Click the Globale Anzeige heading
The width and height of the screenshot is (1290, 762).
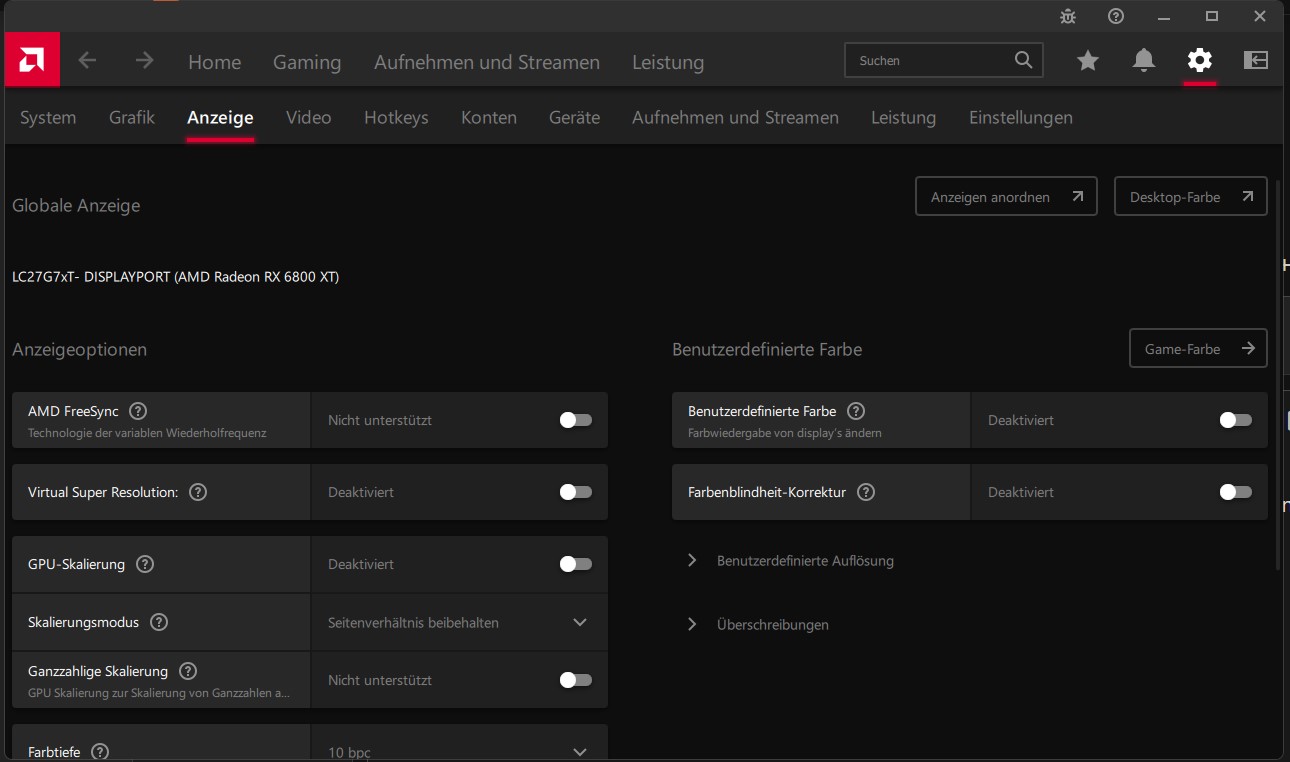76,206
